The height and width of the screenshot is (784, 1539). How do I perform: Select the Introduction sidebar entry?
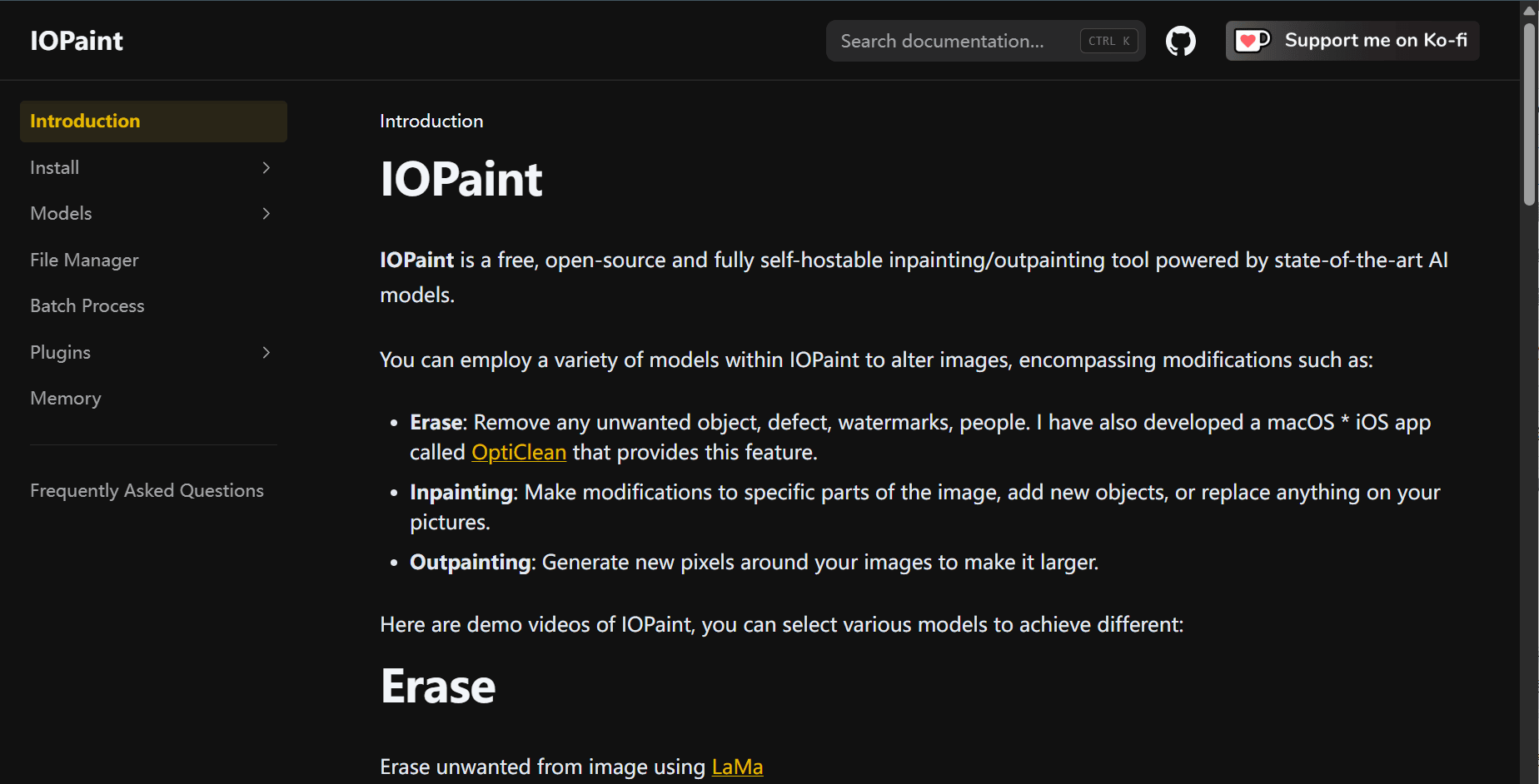pyautogui.click(x=85, y=121)
